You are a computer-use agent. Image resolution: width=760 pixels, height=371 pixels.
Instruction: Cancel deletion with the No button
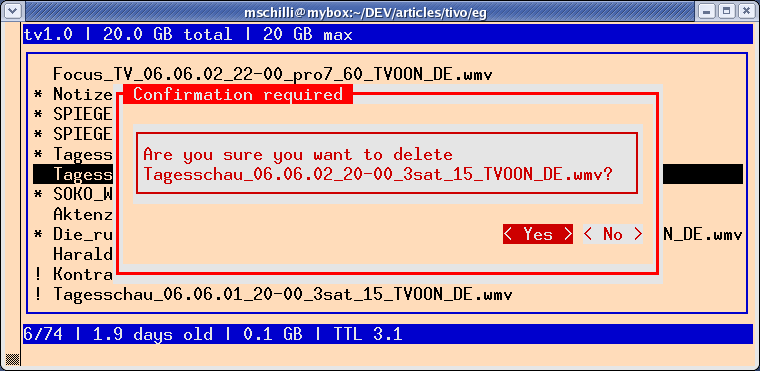(x=613, y=234)
